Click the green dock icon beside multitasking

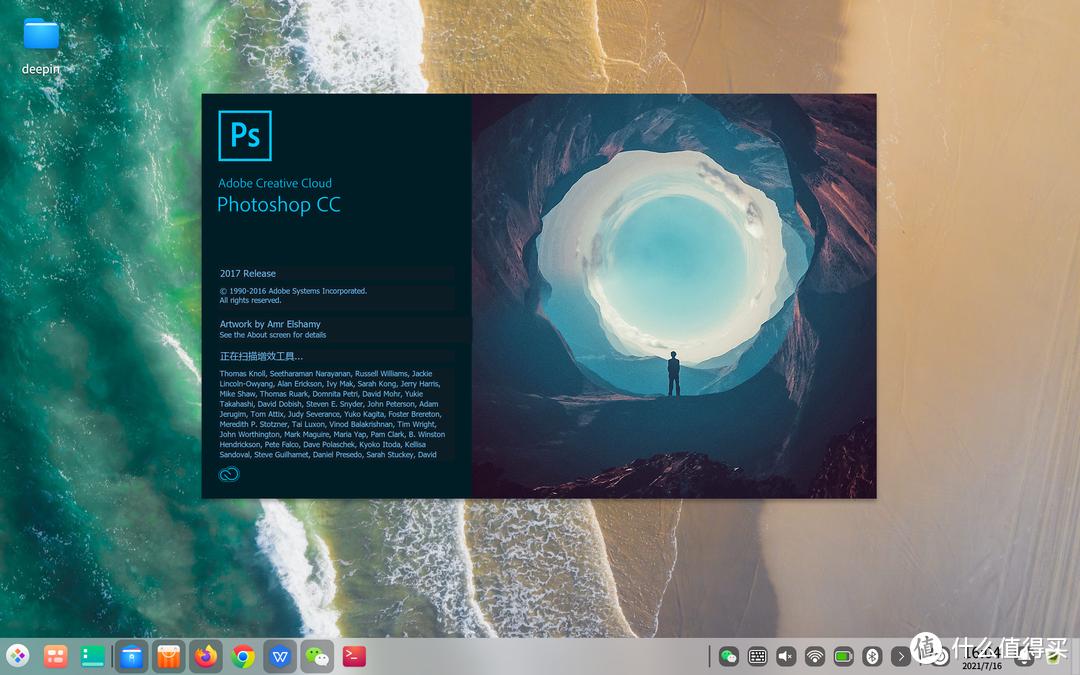point(92,656)
